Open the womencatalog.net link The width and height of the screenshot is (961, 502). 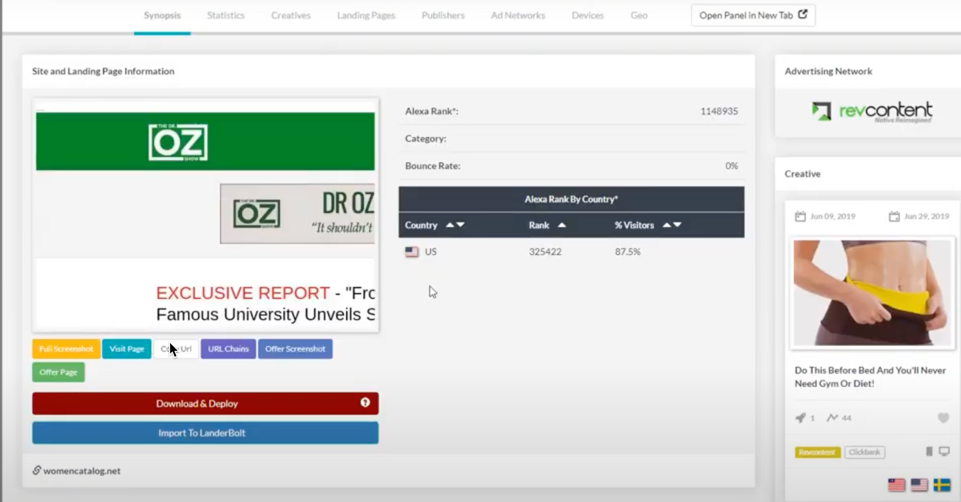click(x=82, y=471)
